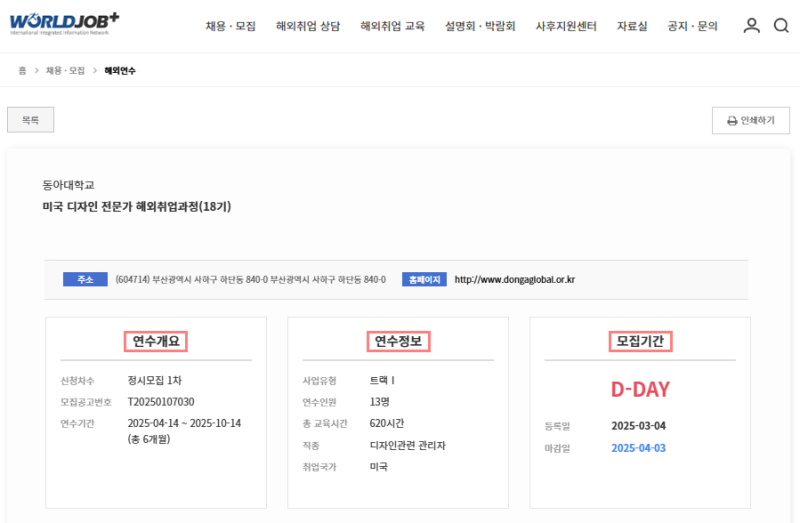Go to 홈 in the breadcrumb
The image size is (800, 523).
point(22,70)
